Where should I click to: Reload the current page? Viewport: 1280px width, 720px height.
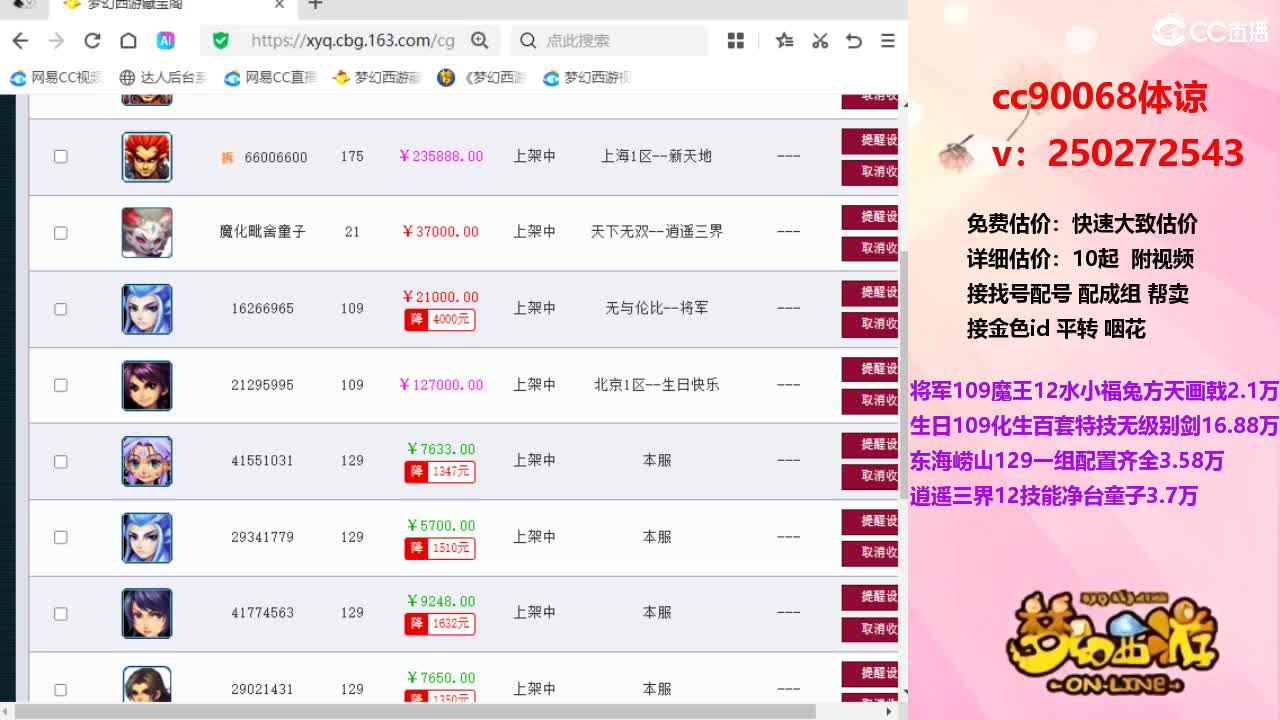pyautogui.click(x=92, y=41)
